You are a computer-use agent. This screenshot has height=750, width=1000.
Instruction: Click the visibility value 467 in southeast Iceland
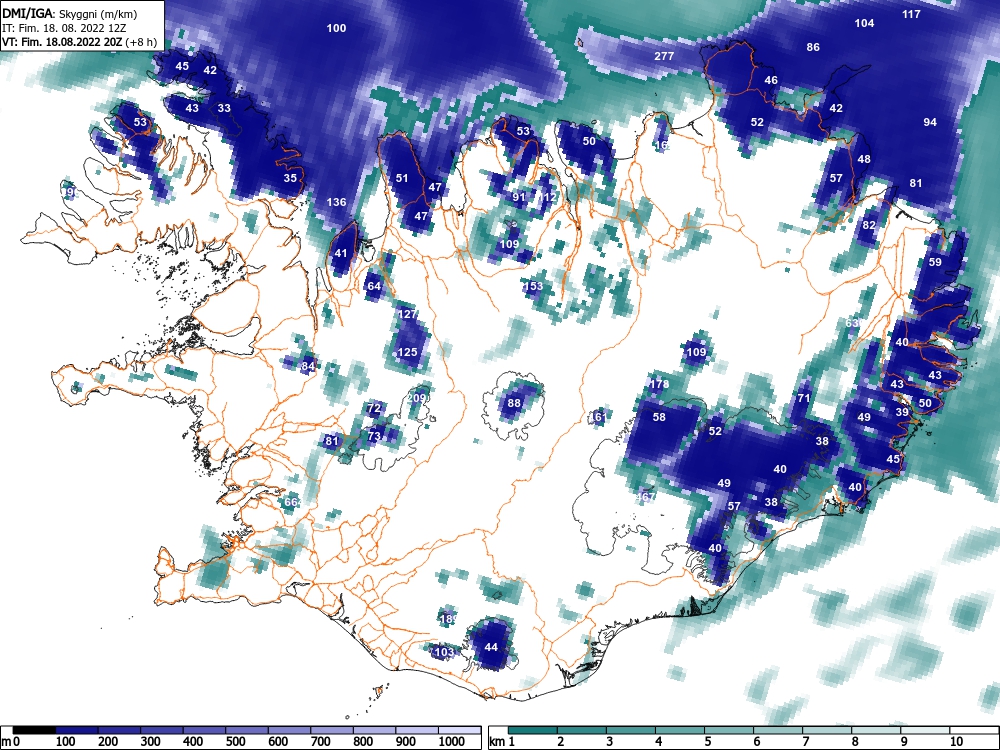tap(645, 497)
